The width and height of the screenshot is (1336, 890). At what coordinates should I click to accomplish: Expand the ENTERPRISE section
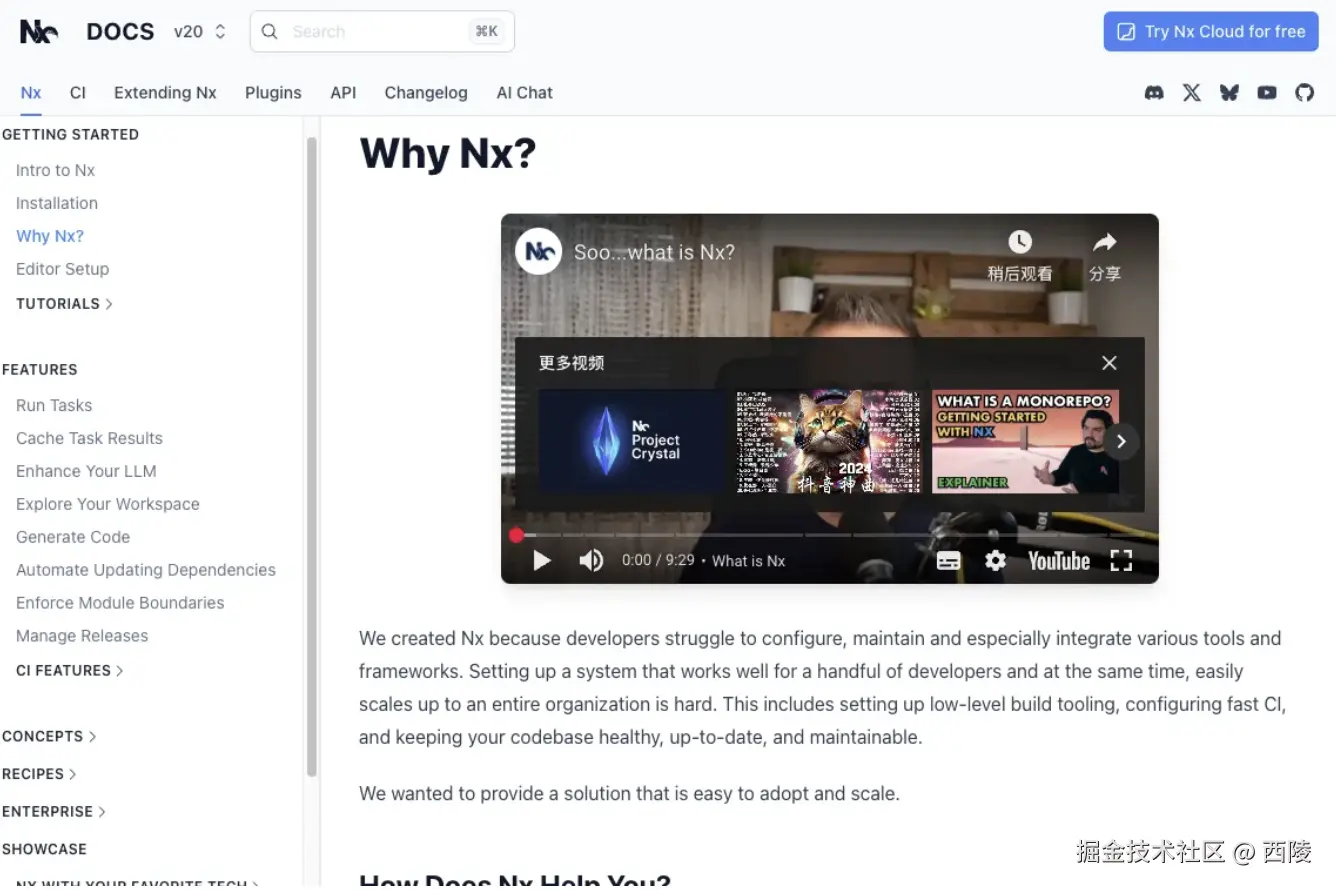click(54, 812)
